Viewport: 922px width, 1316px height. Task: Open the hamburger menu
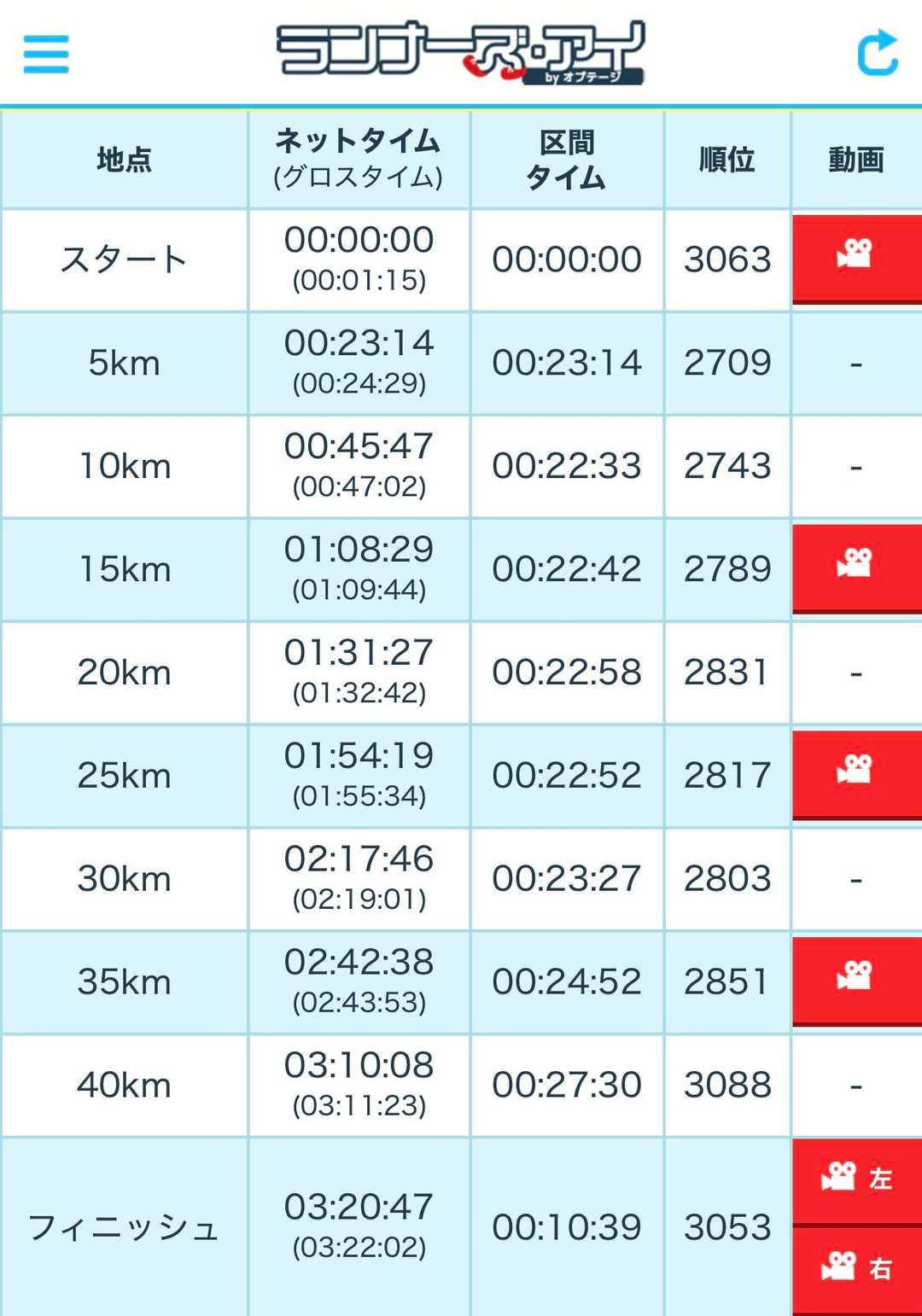click(46, 54)
